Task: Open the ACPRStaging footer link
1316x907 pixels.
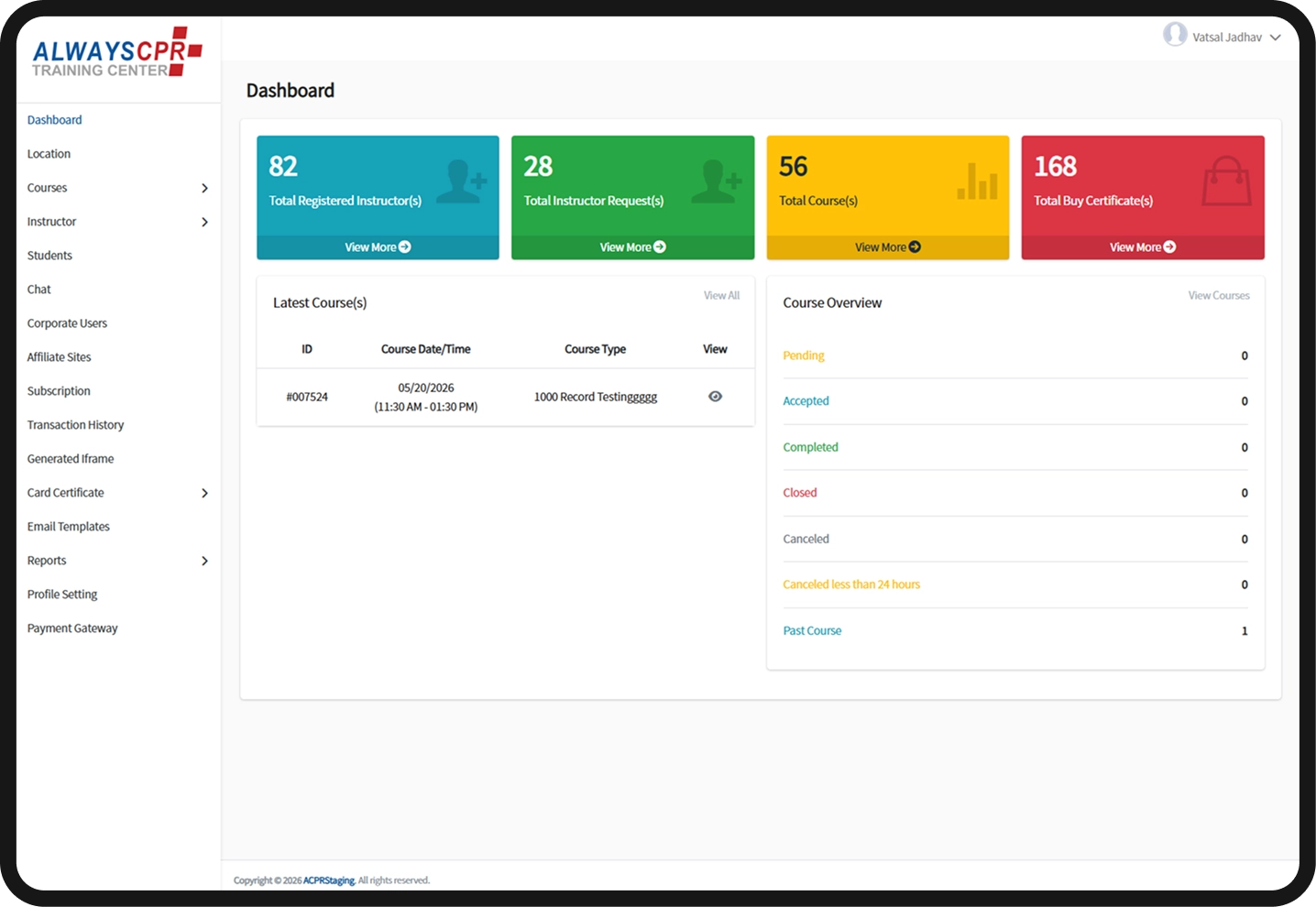Action: (x=329, y=880)
